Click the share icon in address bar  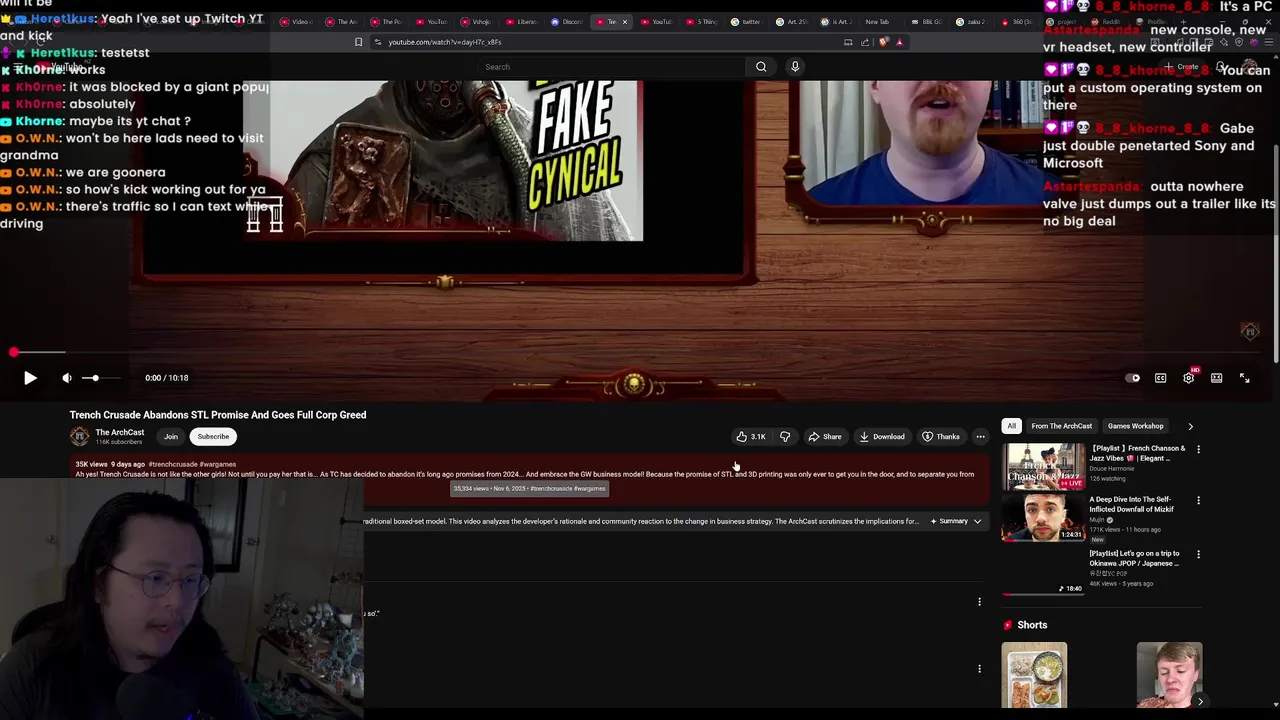coord(865,42)
